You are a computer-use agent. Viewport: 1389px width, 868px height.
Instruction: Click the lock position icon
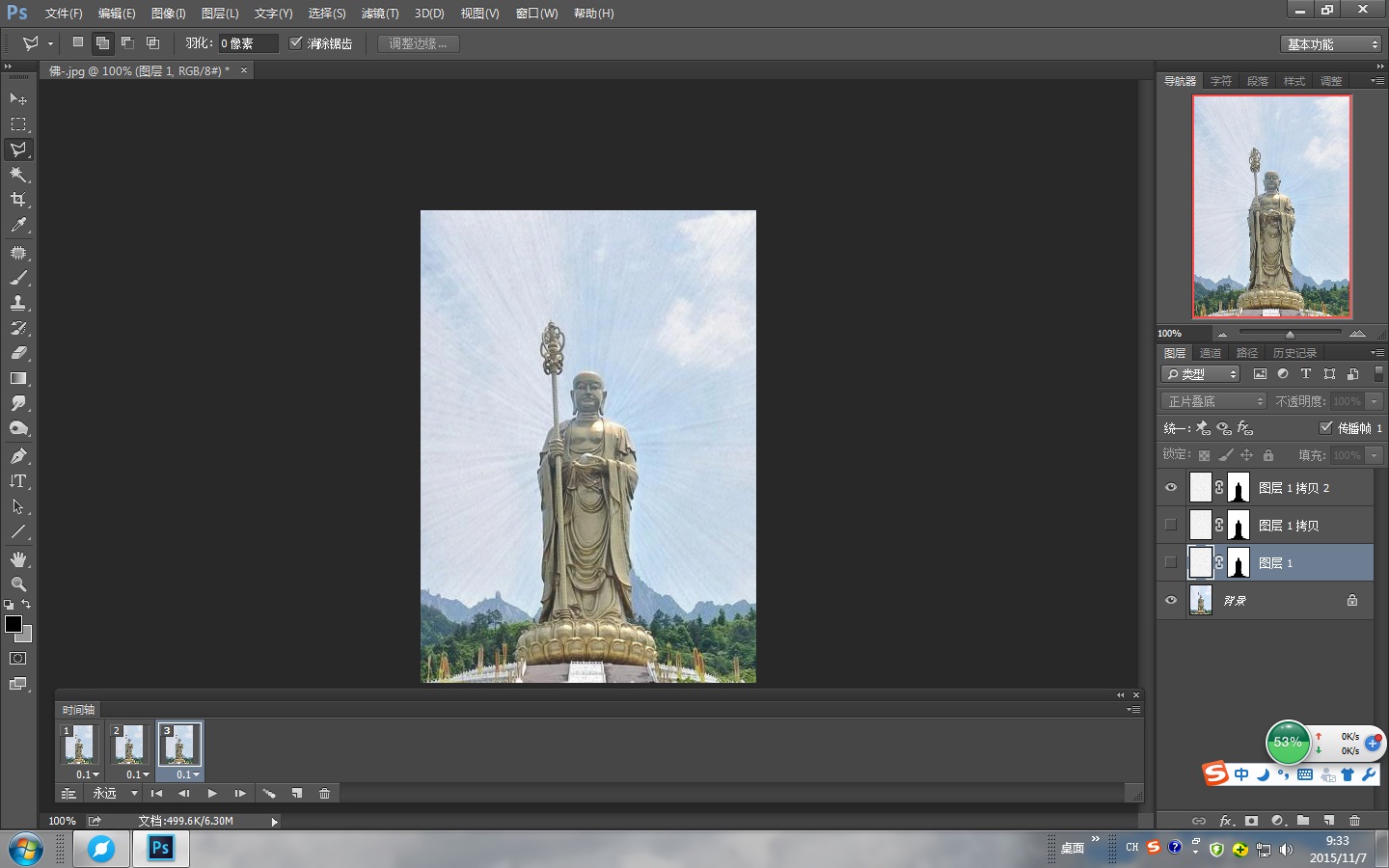(x=1246, y=455)
